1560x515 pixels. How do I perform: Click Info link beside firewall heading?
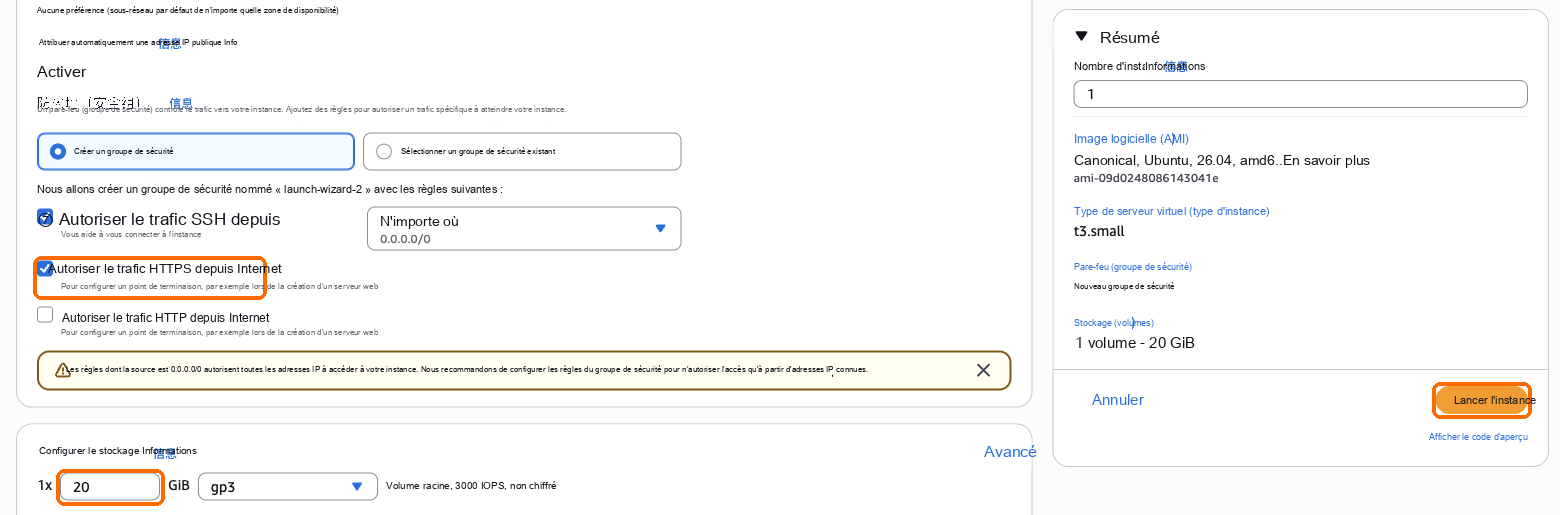pyautogui.click(x=181, y=103)
